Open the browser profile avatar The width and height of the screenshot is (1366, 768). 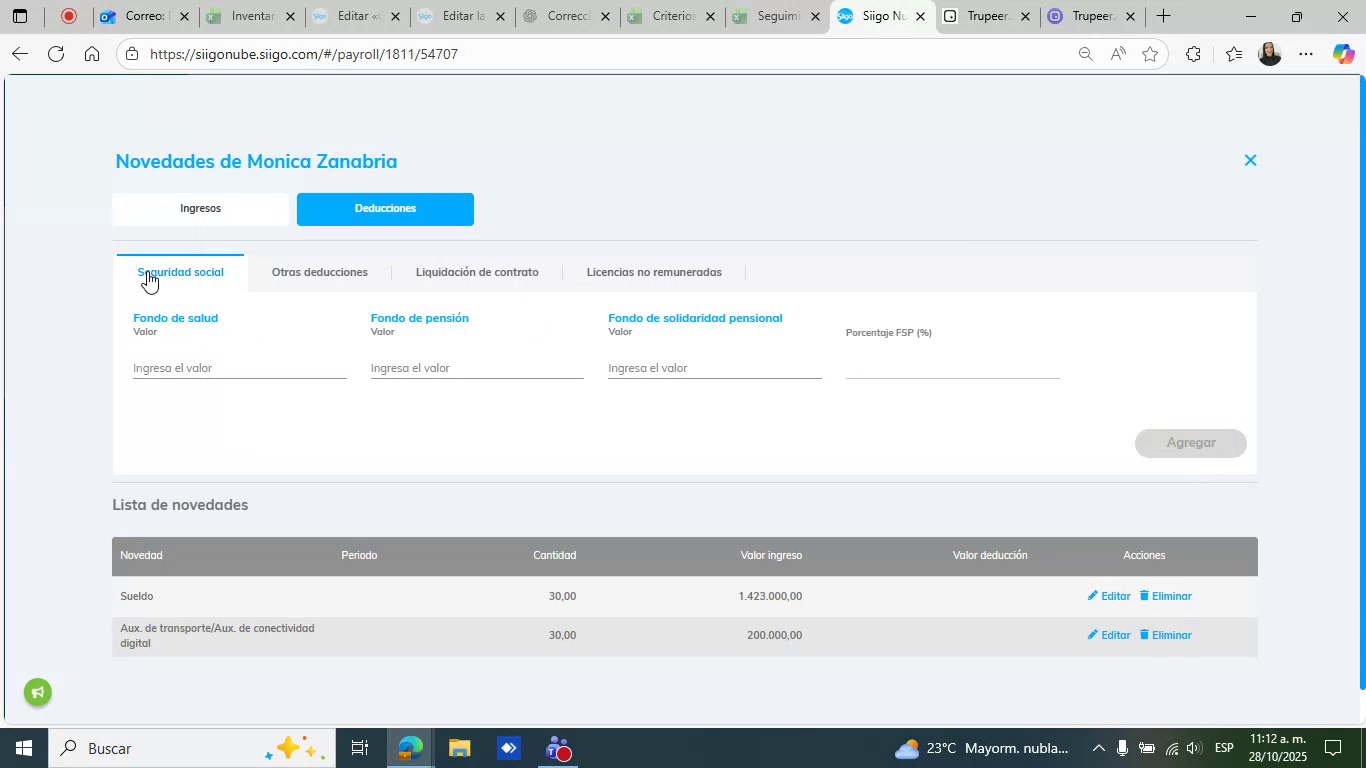coord(1270,54)
